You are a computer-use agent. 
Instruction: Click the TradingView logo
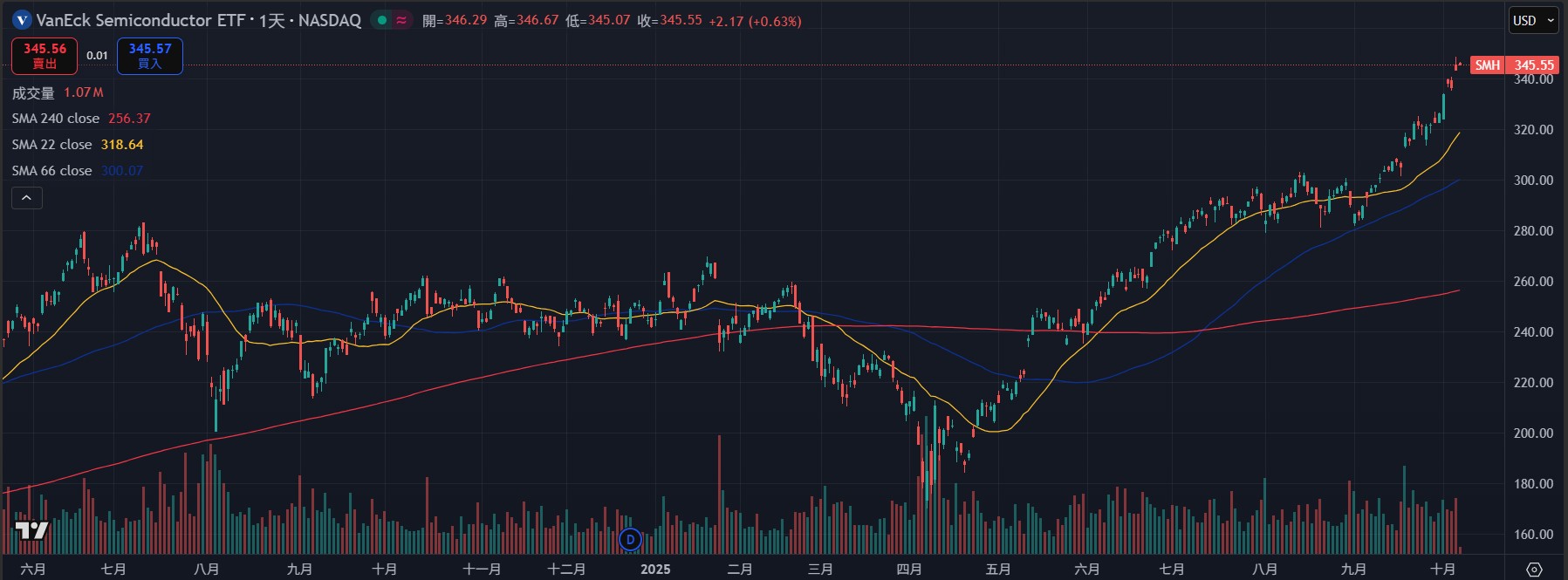pos(31,531)
